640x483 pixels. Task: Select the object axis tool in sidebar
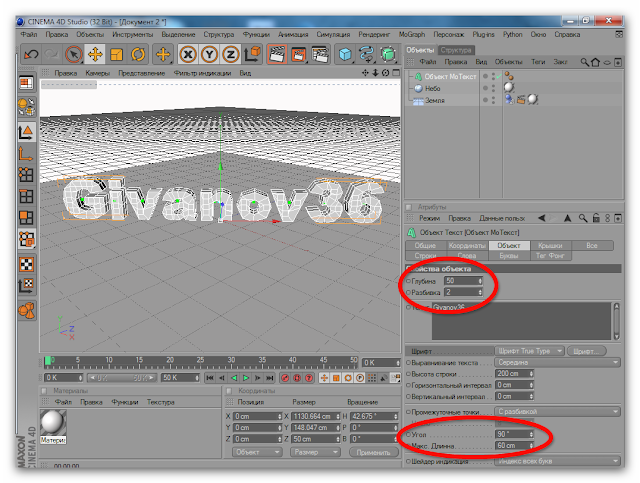pos(27,154)
